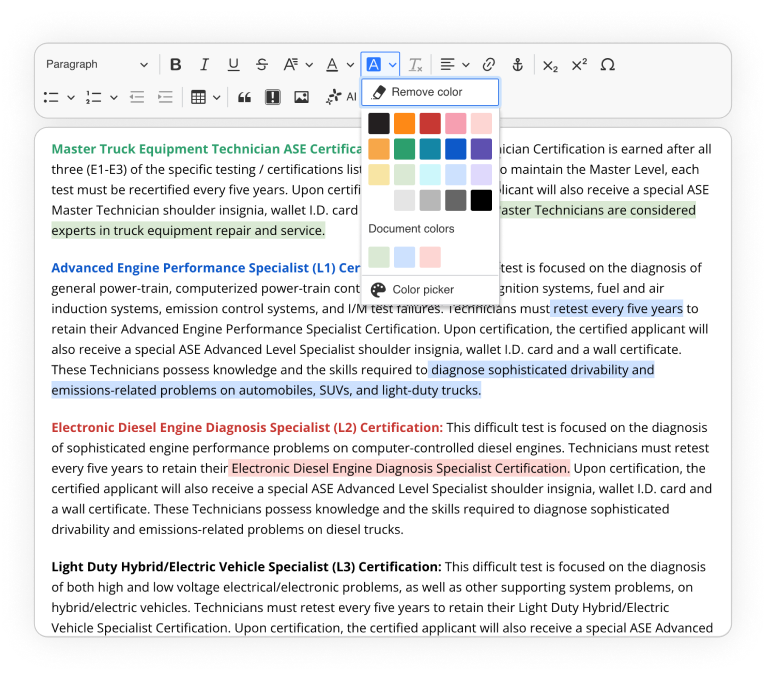Select the red color swatch

[430, 124]
